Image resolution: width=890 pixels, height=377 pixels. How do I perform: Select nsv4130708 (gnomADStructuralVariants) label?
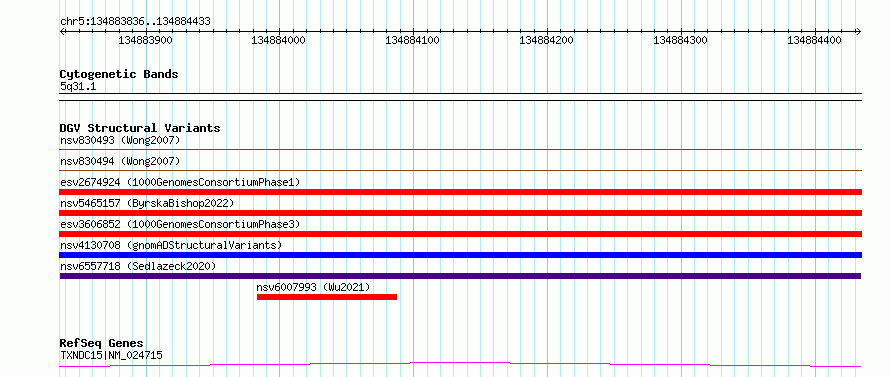coord(171,245)
